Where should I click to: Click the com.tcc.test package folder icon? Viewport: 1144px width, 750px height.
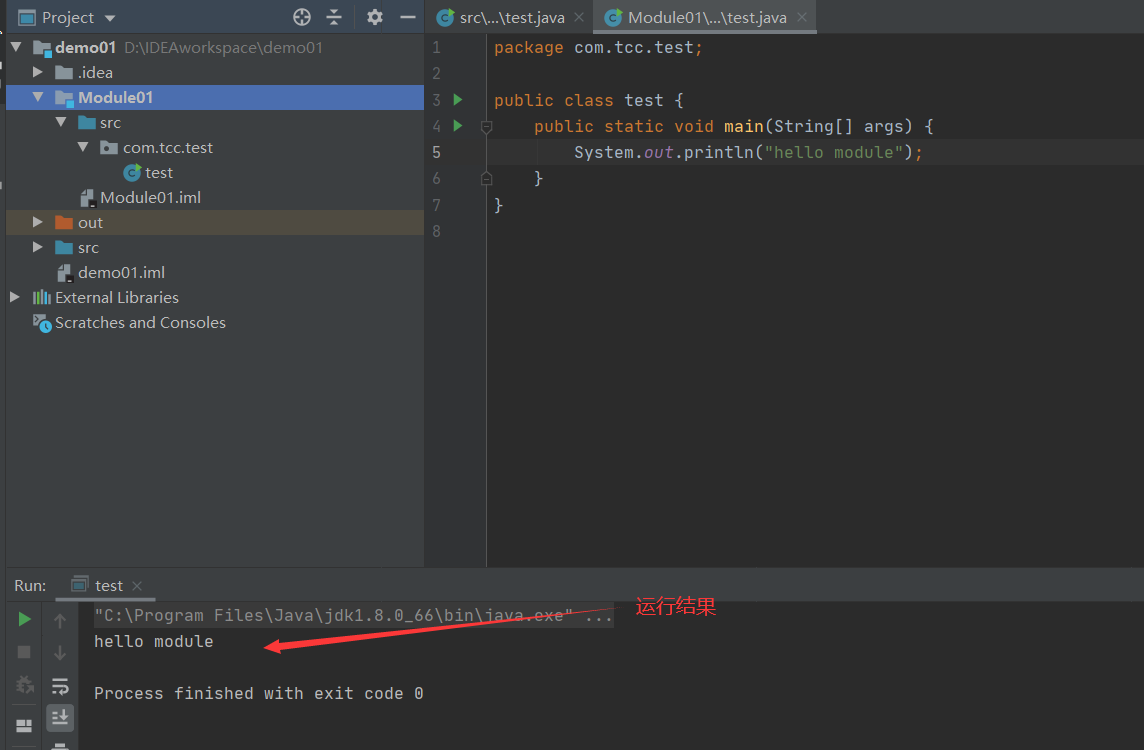(x=109, y=147)
